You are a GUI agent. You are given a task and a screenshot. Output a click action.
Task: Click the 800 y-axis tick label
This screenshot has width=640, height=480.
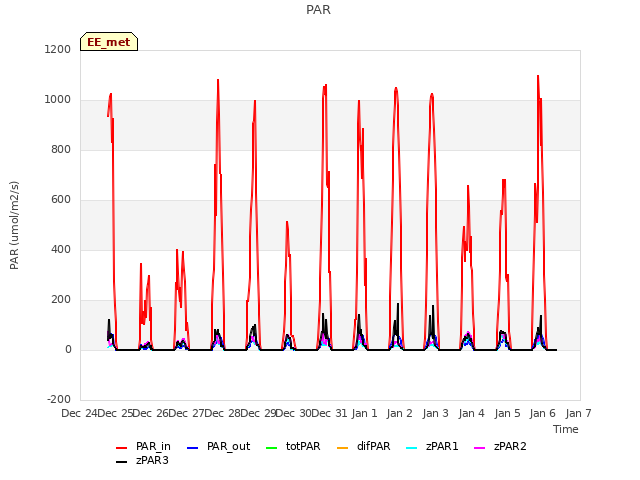click(x=61, y=149)
